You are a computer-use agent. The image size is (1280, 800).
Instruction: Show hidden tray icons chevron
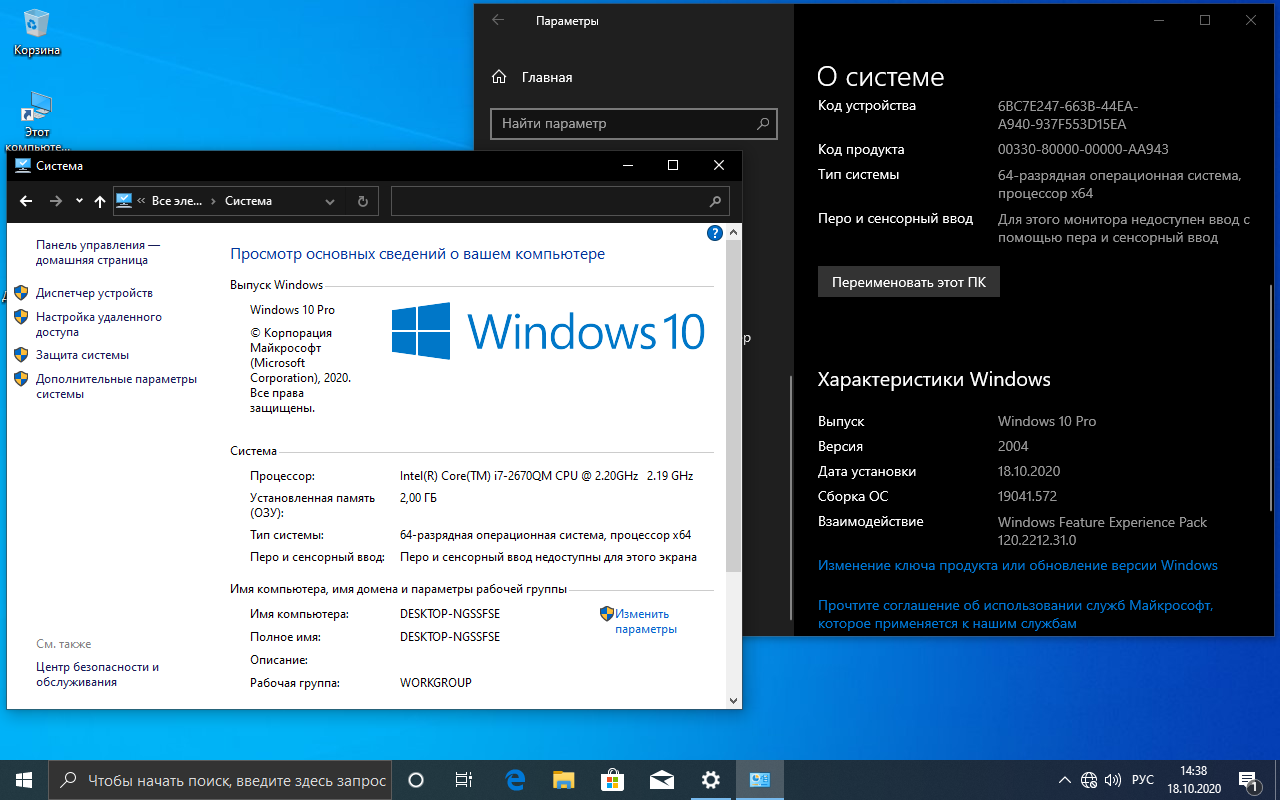coord(1065,780)
